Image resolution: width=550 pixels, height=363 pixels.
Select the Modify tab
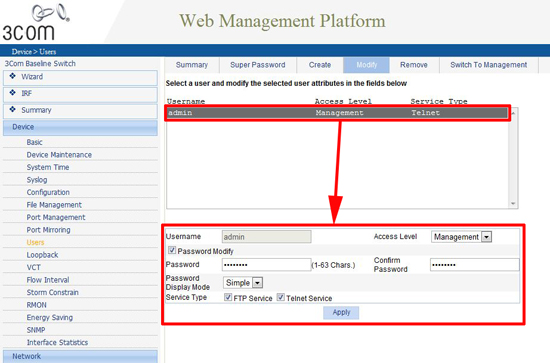367,65
